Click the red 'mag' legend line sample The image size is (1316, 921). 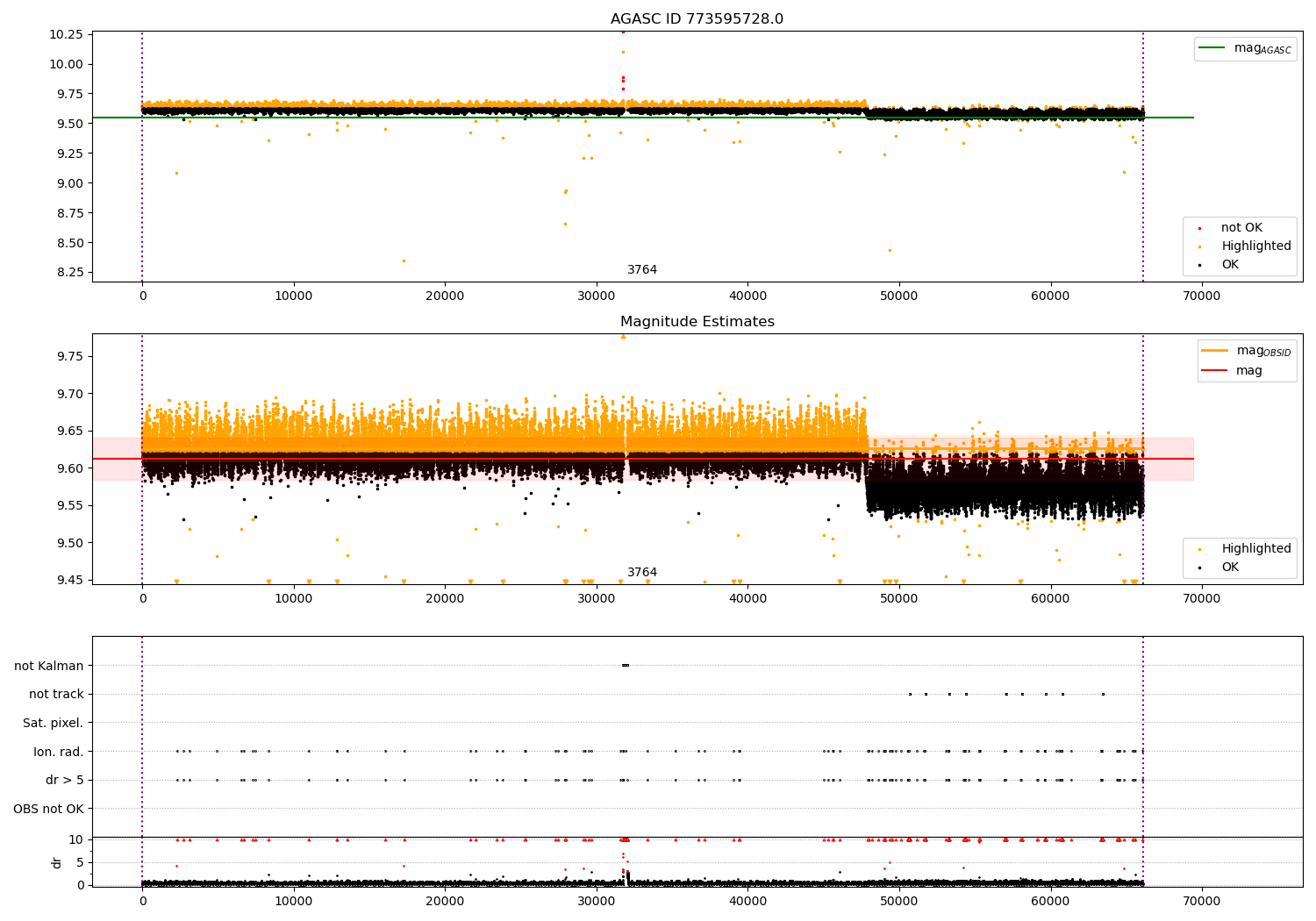pos(1215,371)
